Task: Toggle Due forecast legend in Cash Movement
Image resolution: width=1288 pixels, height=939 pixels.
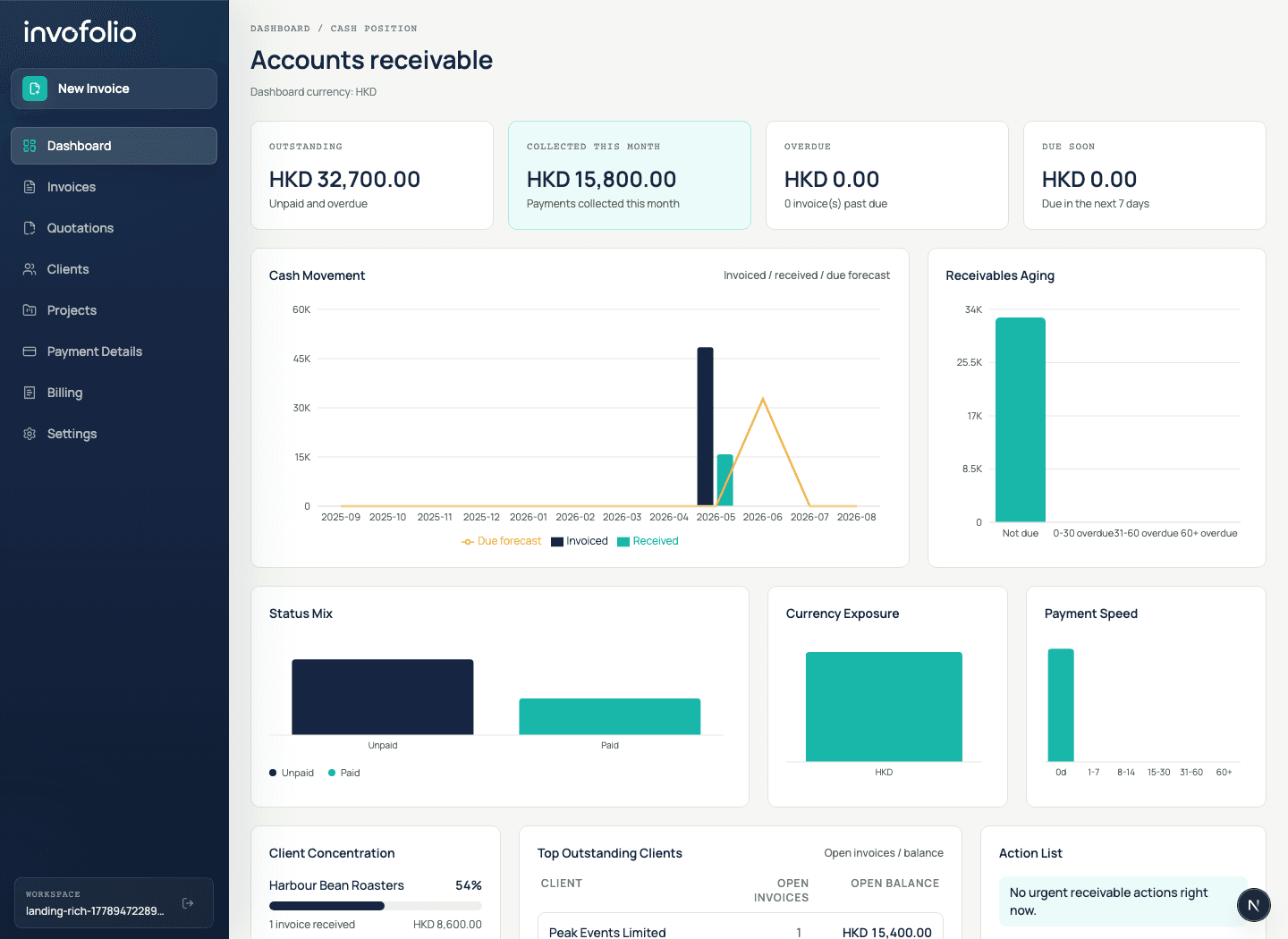Action: coord(502,541)
